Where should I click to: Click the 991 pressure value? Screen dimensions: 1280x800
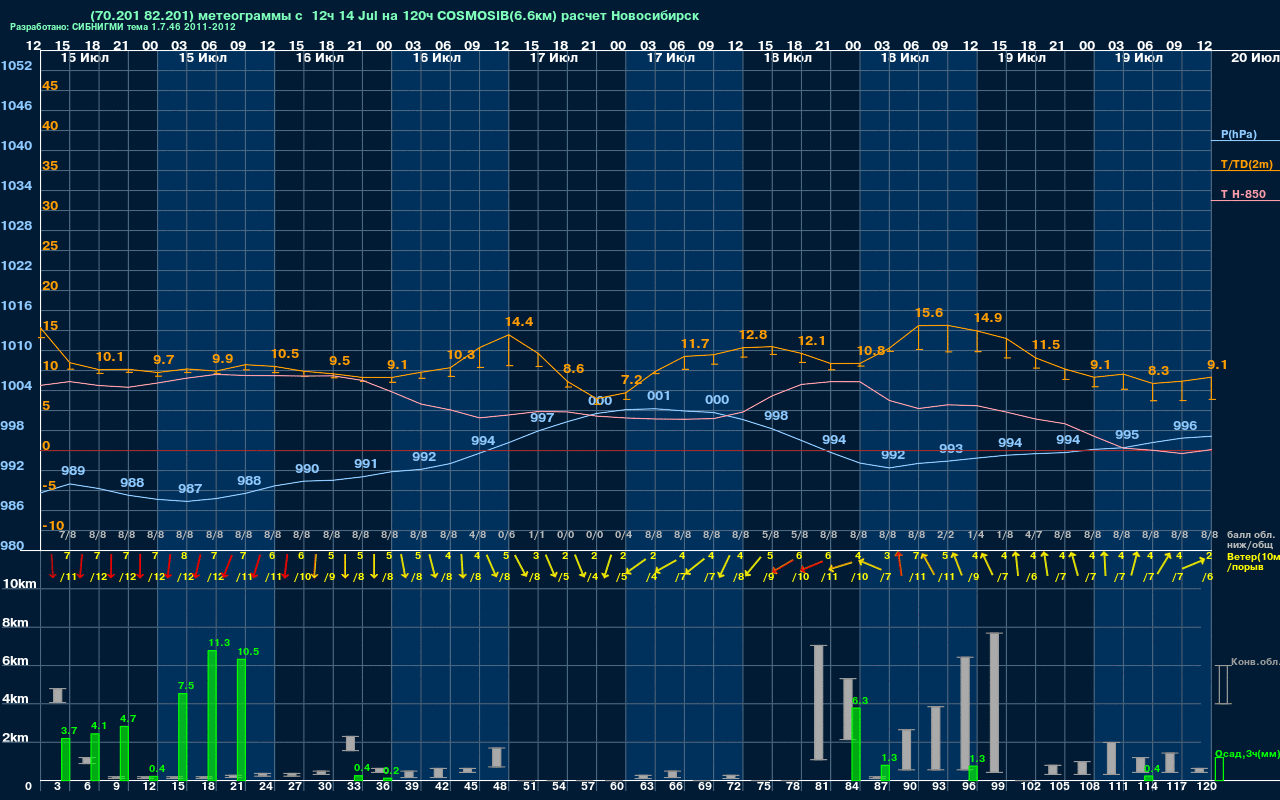pyautogui.click(x=366, y=464)
